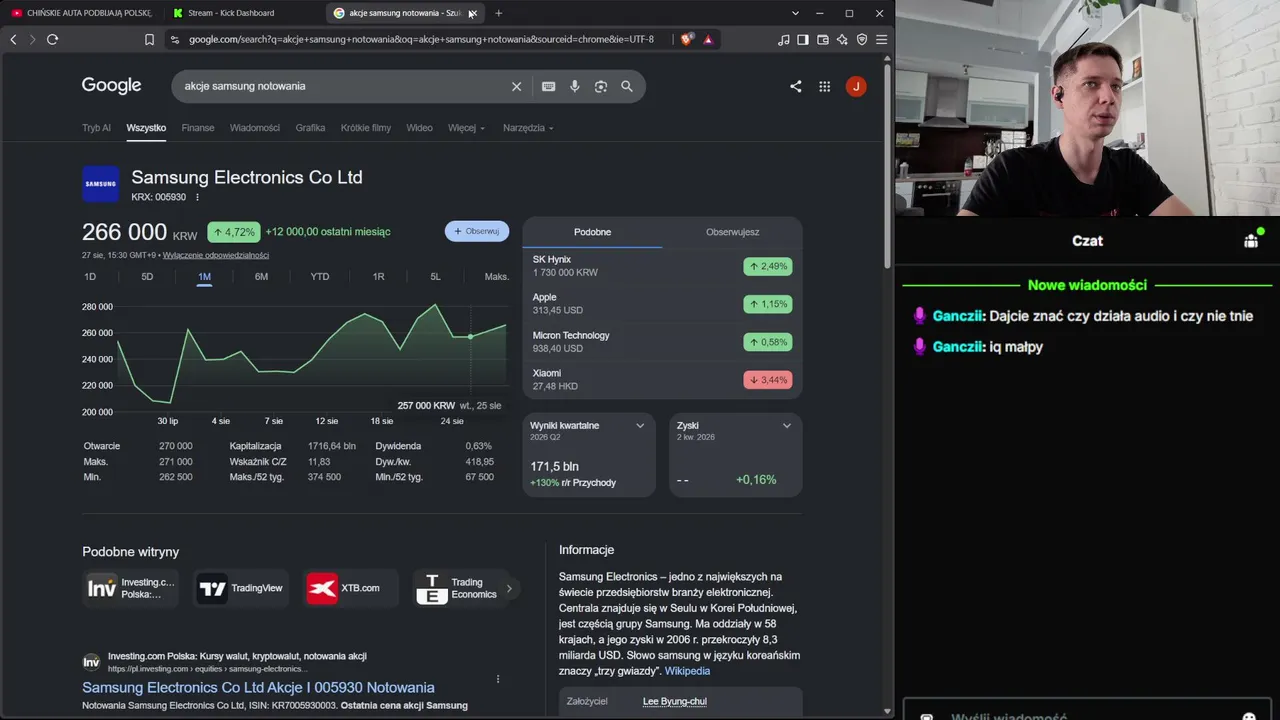Viewport: 1280px width, 720px height.
Task: Open the Narzędzia tools dropdown
Action: pos(528,128)
